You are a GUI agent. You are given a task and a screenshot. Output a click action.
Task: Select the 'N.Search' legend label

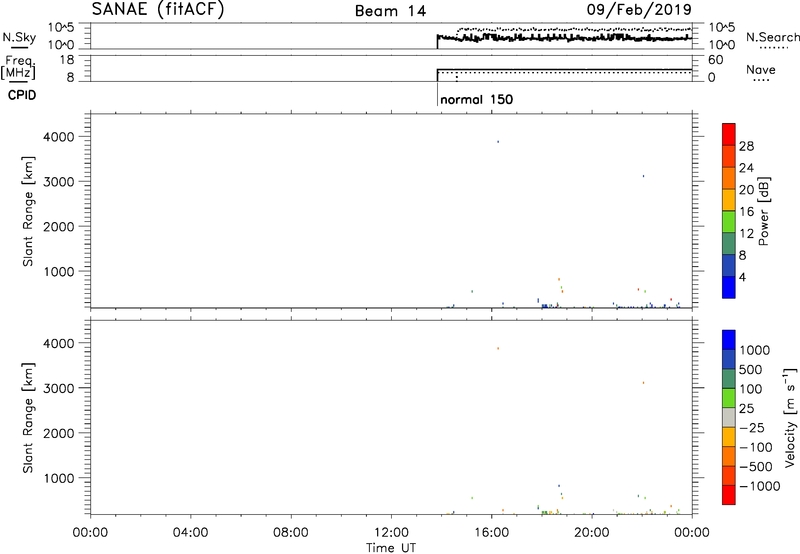pyautogui.click(x=772, y=37)
